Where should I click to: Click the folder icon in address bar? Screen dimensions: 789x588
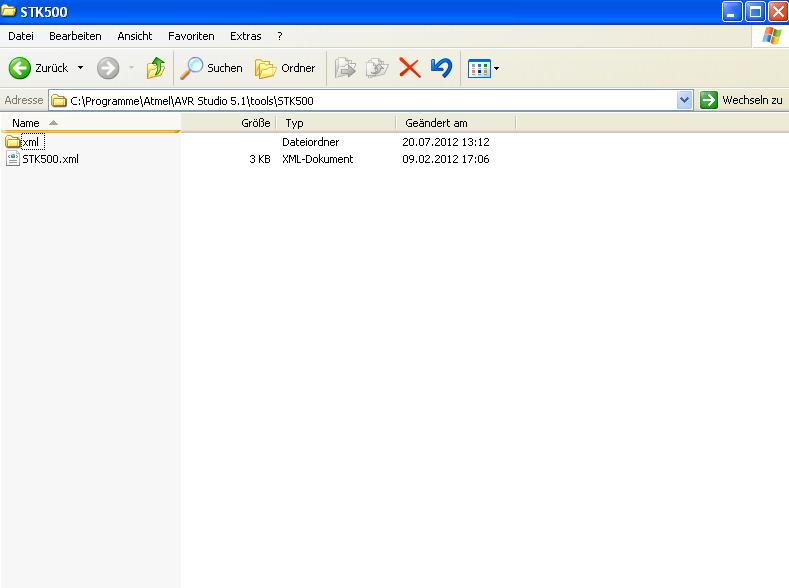(x=59, y=101)
